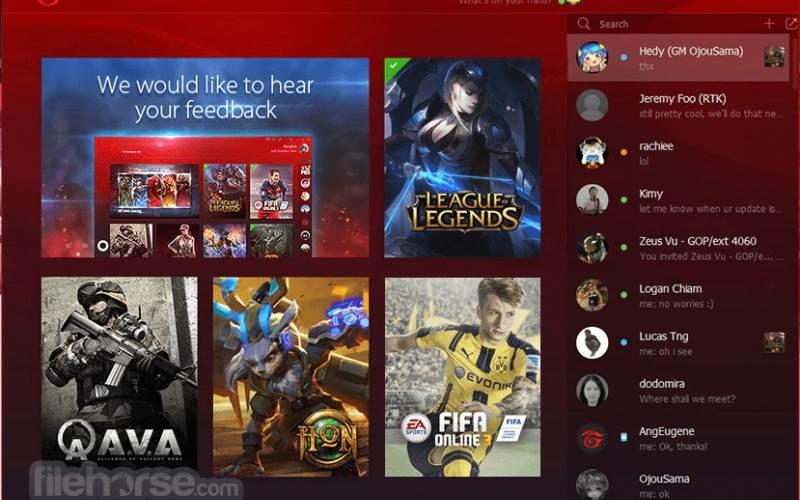The image size is (800, 500).
Task: Click game icon beside Lucas Tng's row
Action: click(774, 342)
